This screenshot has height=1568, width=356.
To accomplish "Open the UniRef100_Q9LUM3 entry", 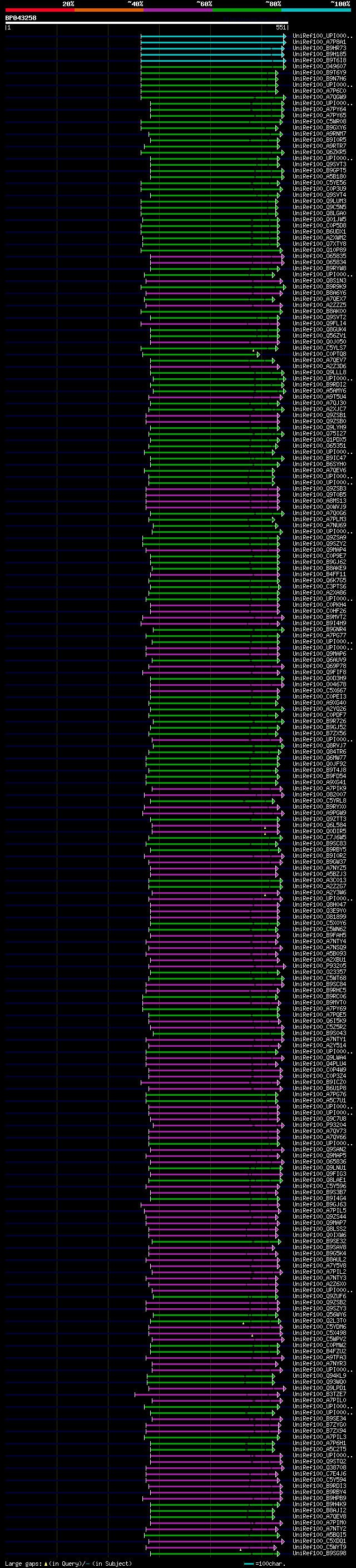I will 319,201.
